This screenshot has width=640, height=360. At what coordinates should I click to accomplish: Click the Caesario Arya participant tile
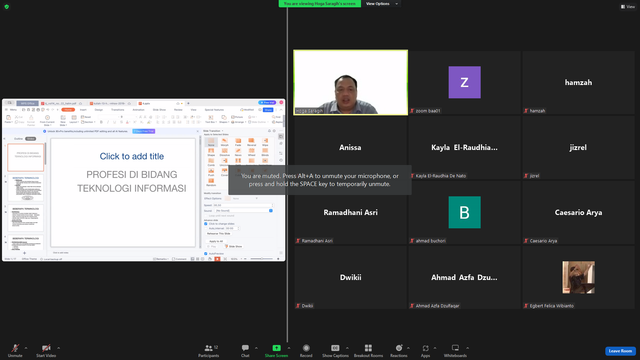pyautogui.click(x=578, y=212)
